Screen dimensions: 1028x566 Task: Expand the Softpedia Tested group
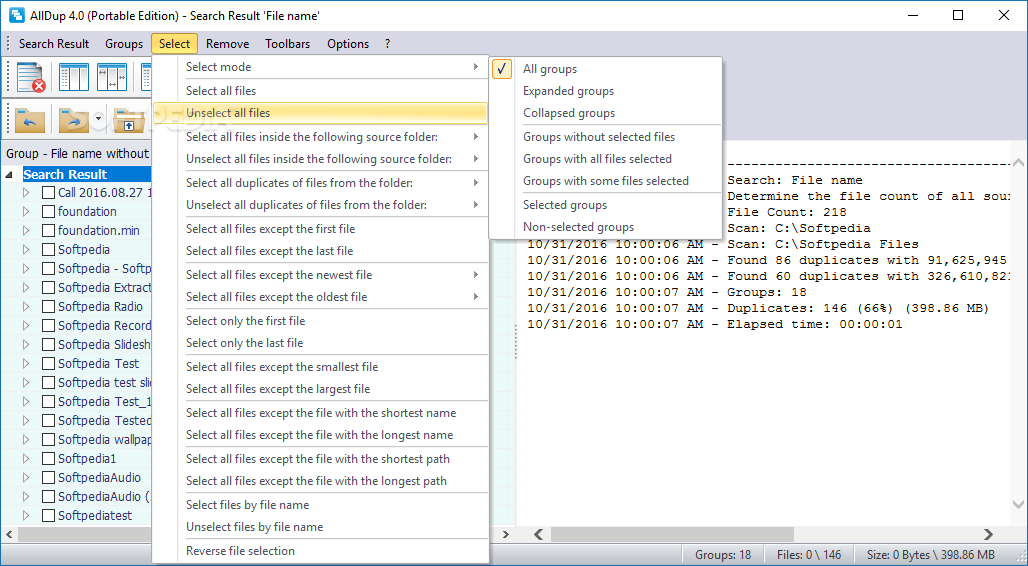26,421
